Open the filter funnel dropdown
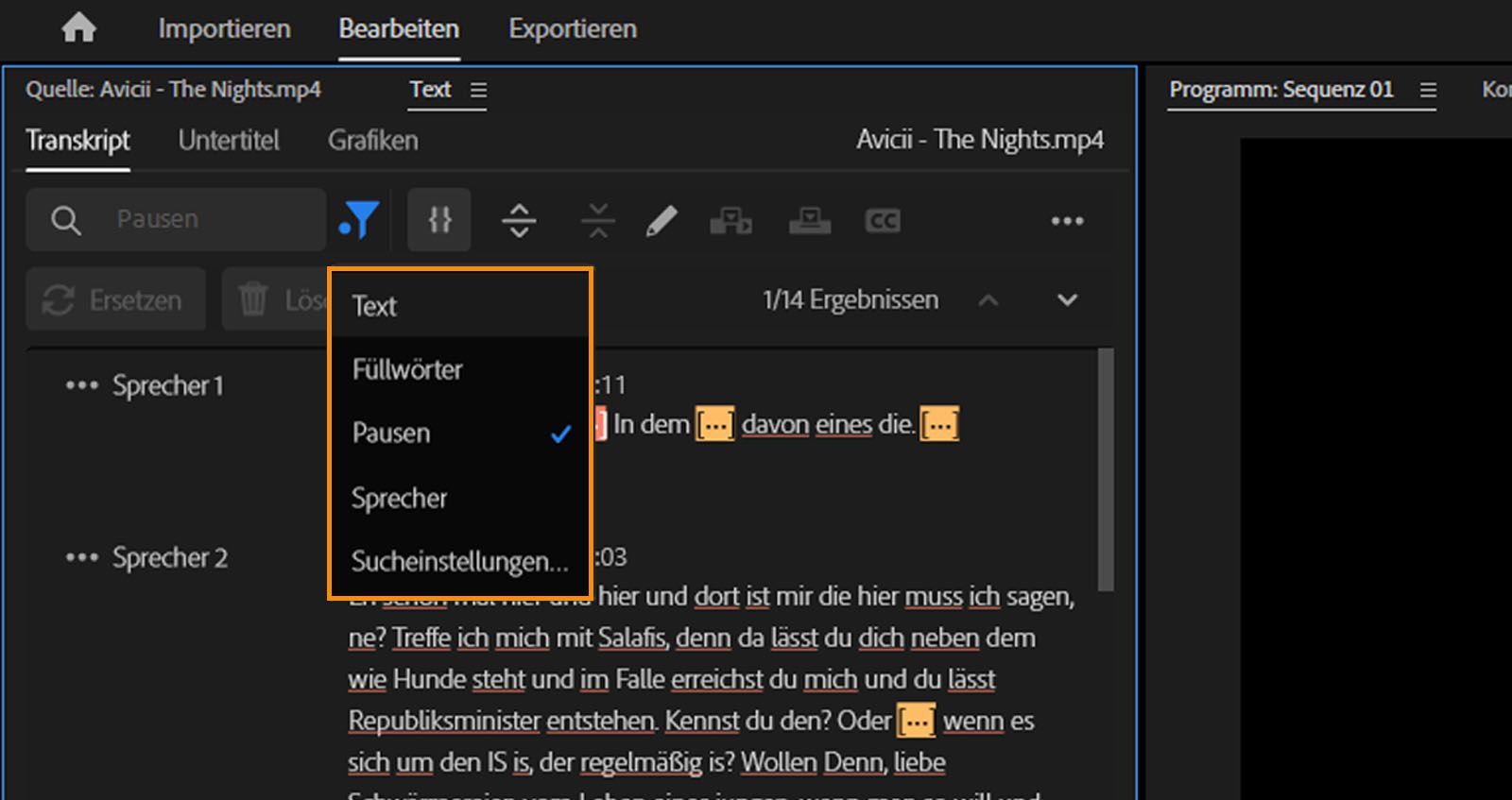This screenshot has width=1512, height=800. coord(359,219)
